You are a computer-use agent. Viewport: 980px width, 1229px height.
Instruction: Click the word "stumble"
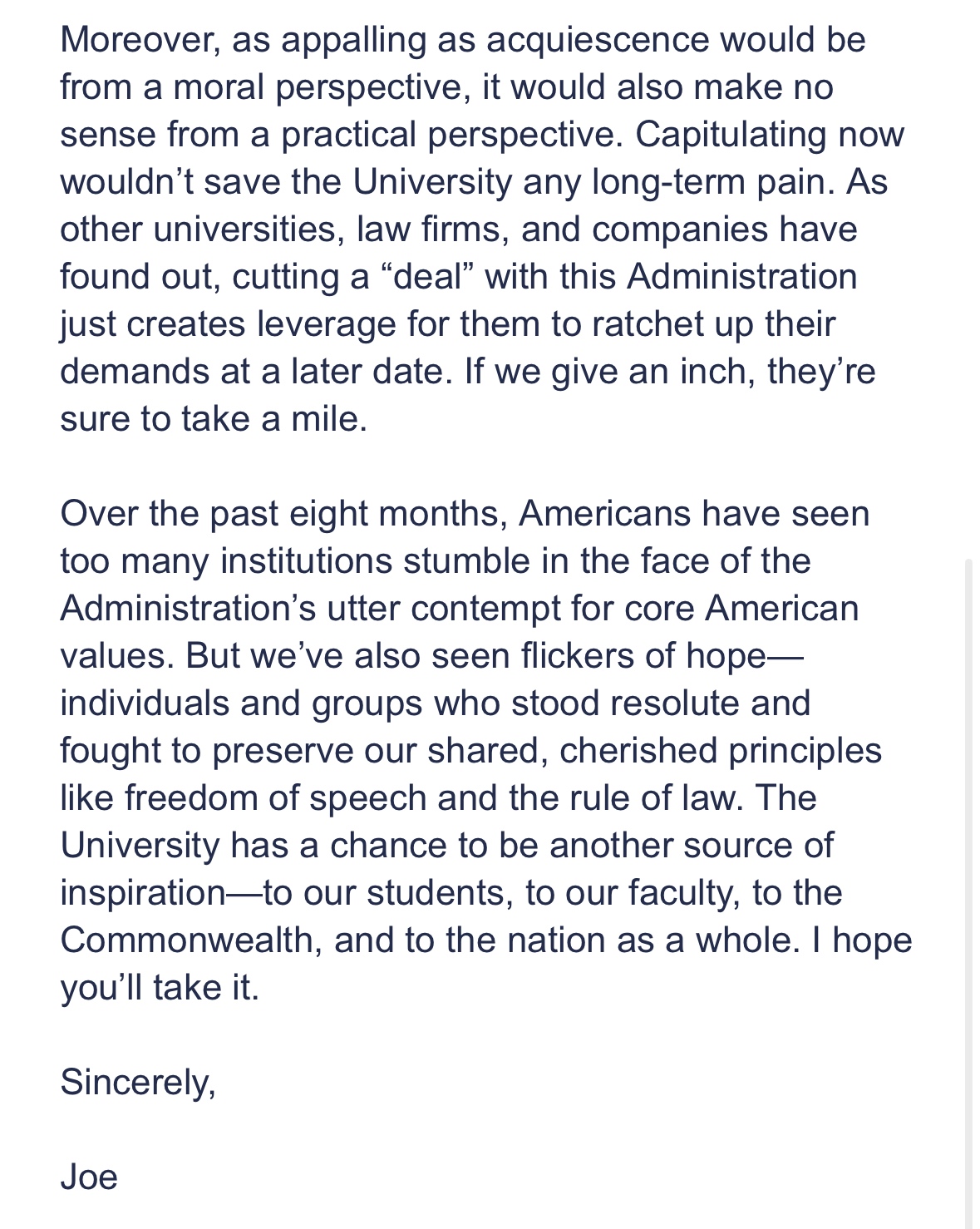tap(473, 561)
